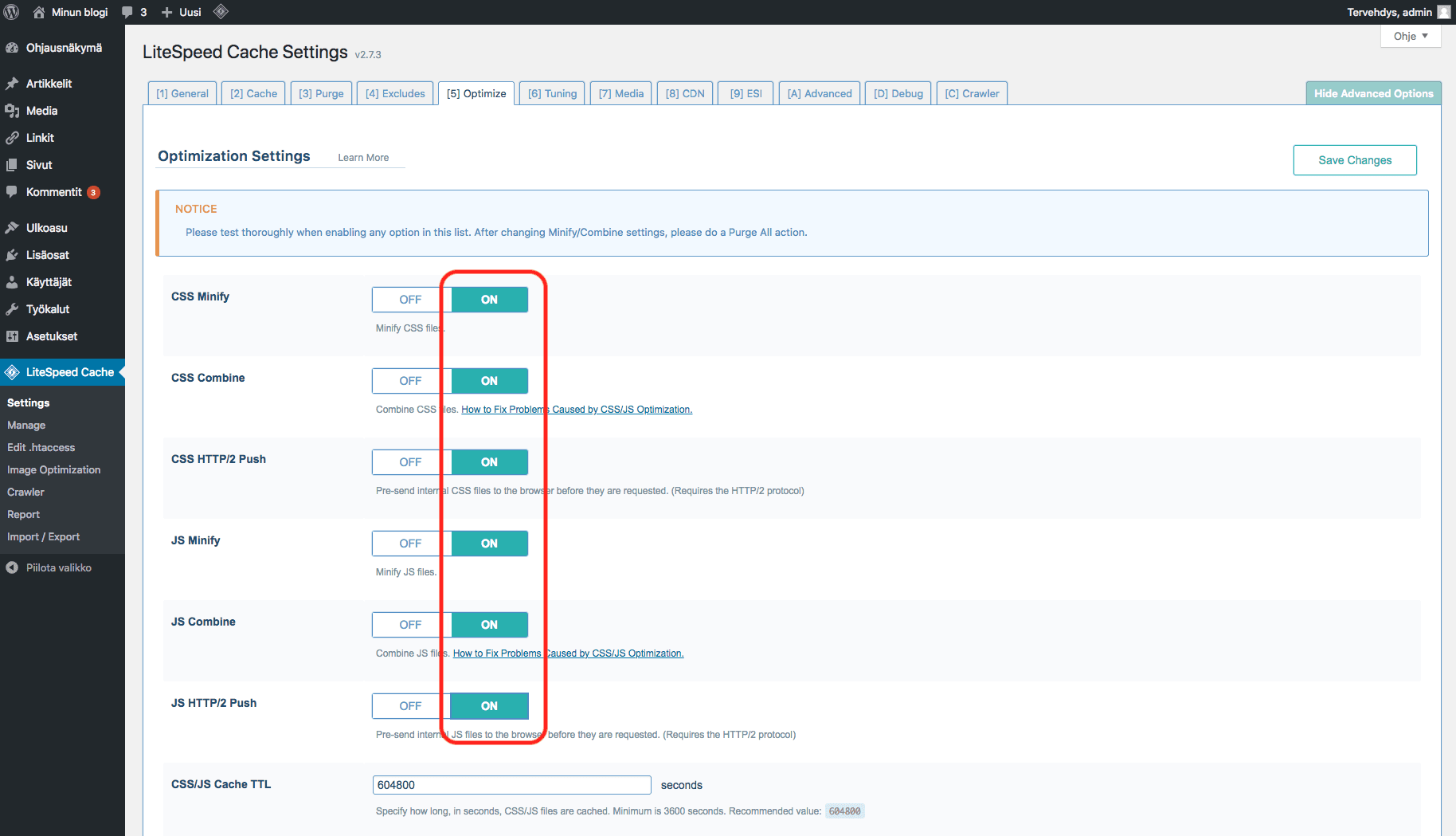Screen dimensions: 1456x836
Task: Turn CSS Minify OFF
Action: (x=411, y=300)
